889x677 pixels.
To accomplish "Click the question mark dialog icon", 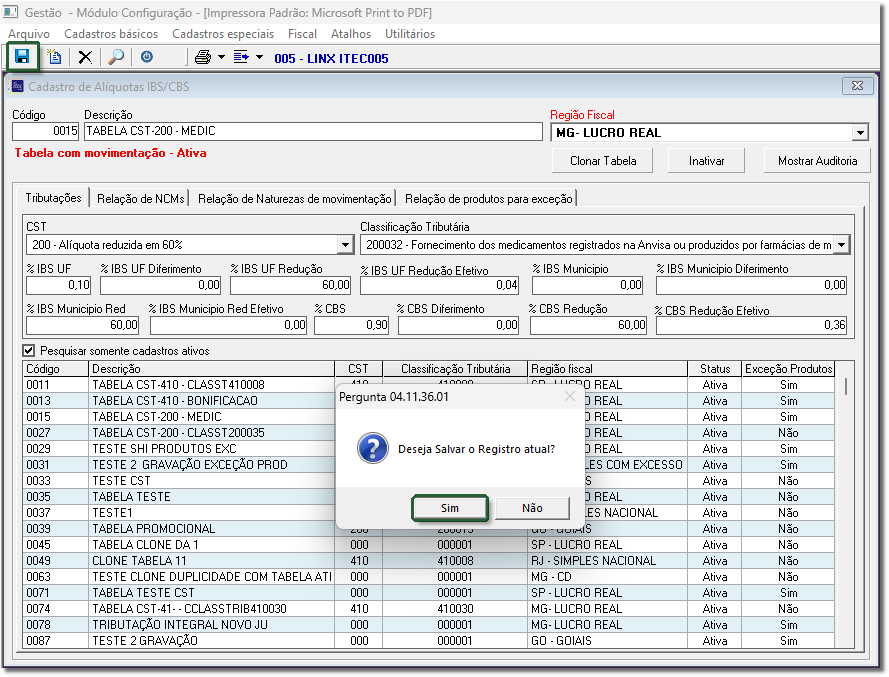I will point(372,448).
